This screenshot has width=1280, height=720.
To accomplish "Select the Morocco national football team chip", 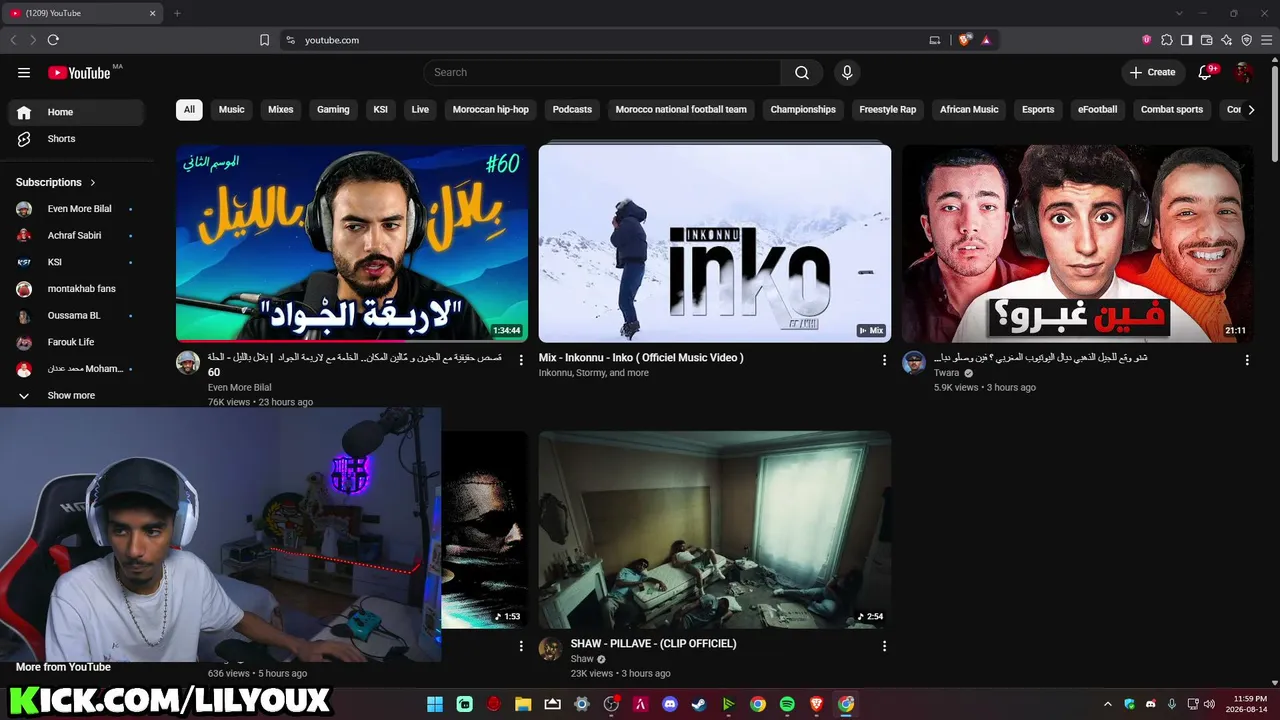I will [x=681, y=110].
